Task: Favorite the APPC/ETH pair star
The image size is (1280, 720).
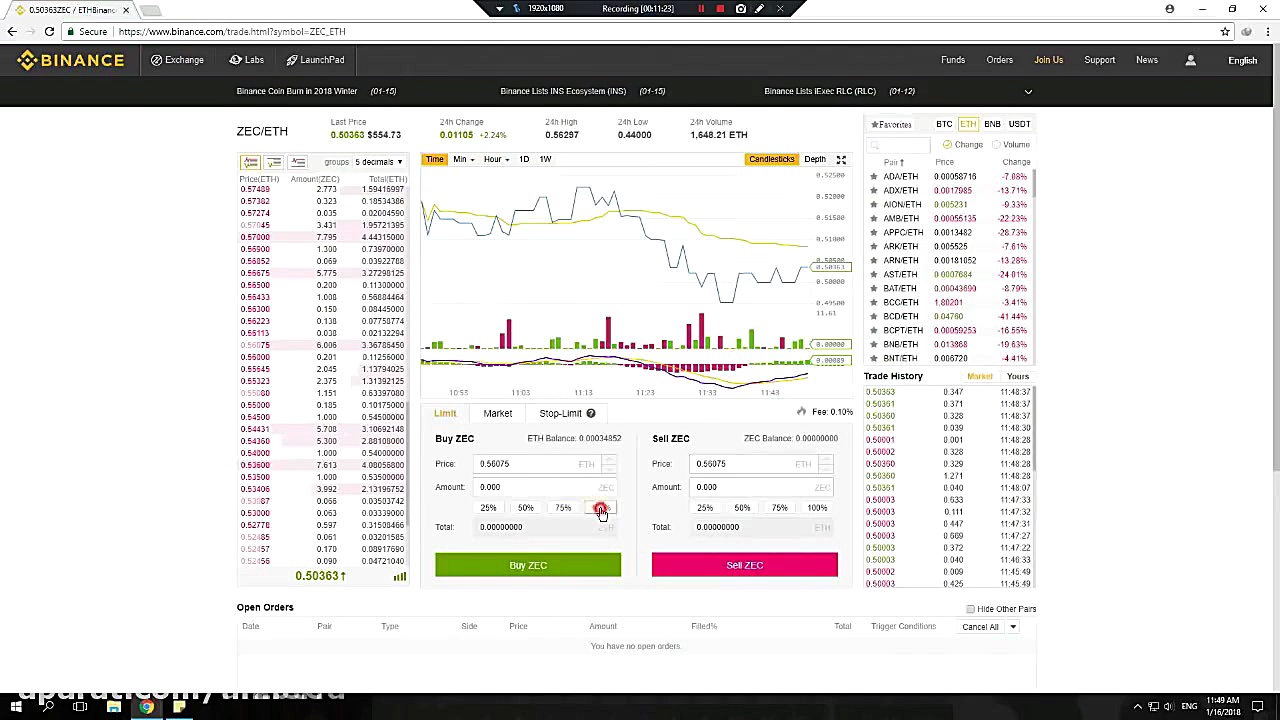Action: click(x=874, y=232)
